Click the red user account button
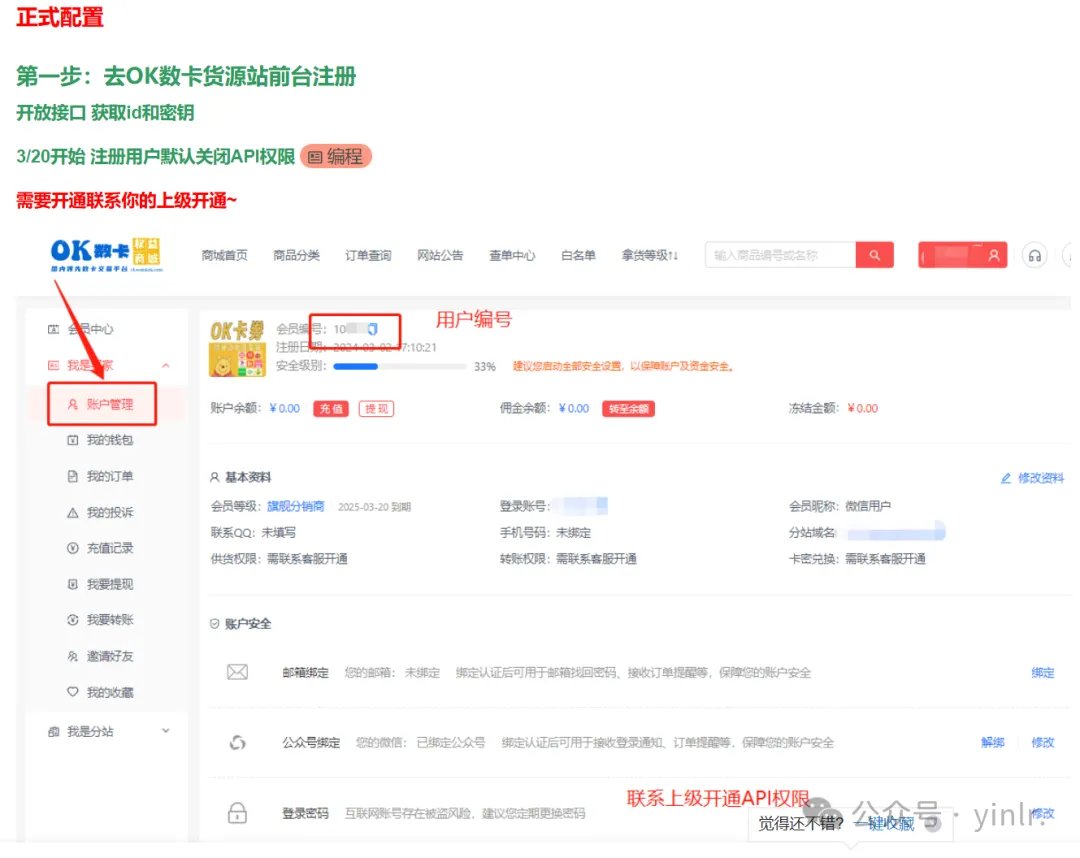Screen dimensions: 1080x858 pos(963,255)
